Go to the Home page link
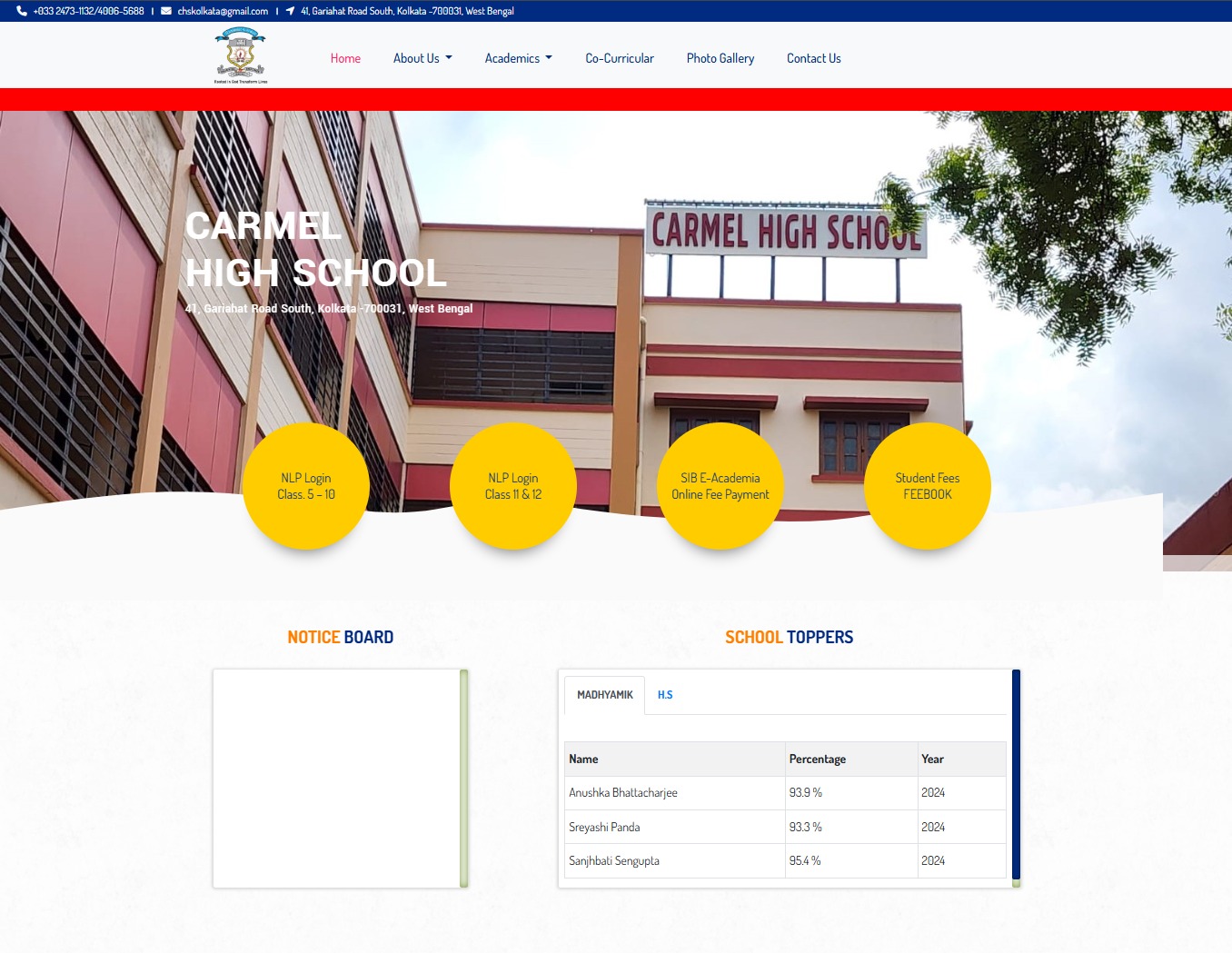 [x=345, y=58]
